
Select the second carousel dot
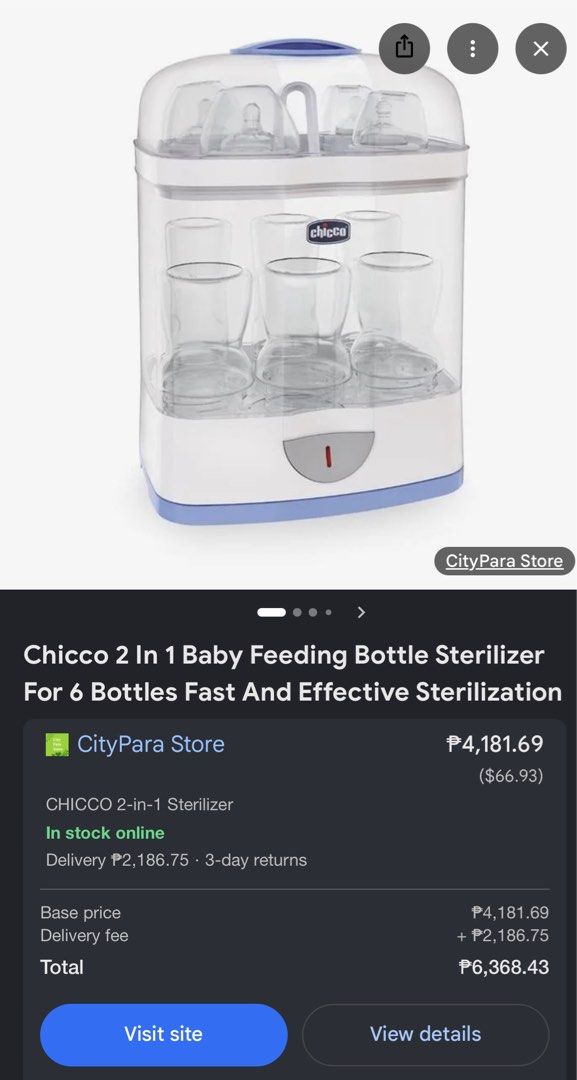click(x=297, y=612)
